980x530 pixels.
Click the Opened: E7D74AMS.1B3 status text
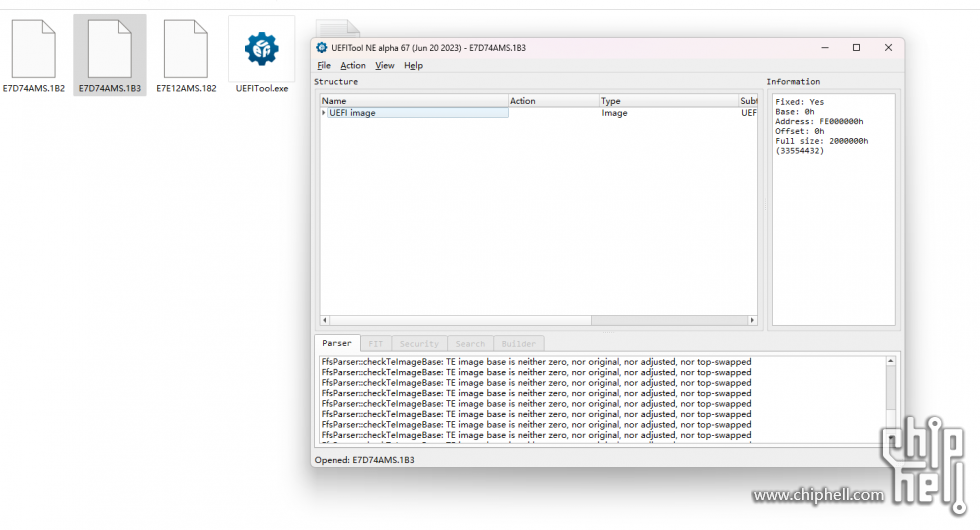coord(364,460)
